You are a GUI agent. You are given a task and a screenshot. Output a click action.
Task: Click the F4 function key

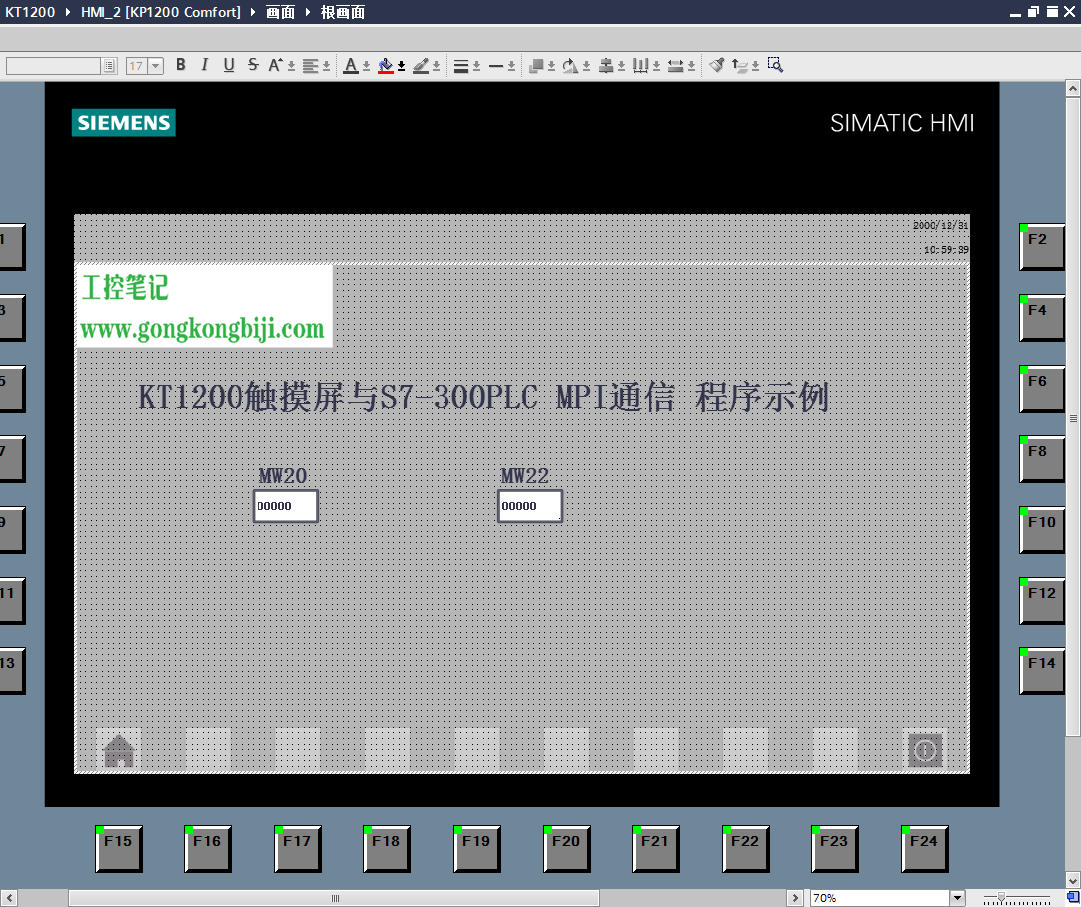tap(1042, 317)
